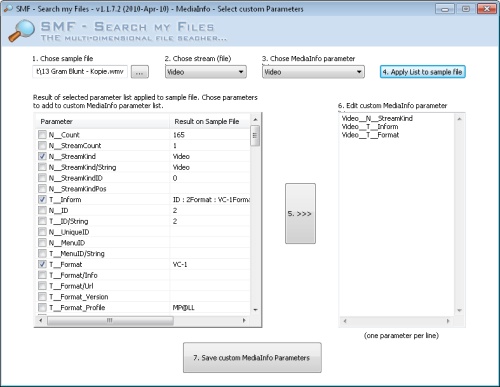Click the Parameter column header
This screenshot has height=387, width=500.
pyautogui.click(x=103, y=121)
